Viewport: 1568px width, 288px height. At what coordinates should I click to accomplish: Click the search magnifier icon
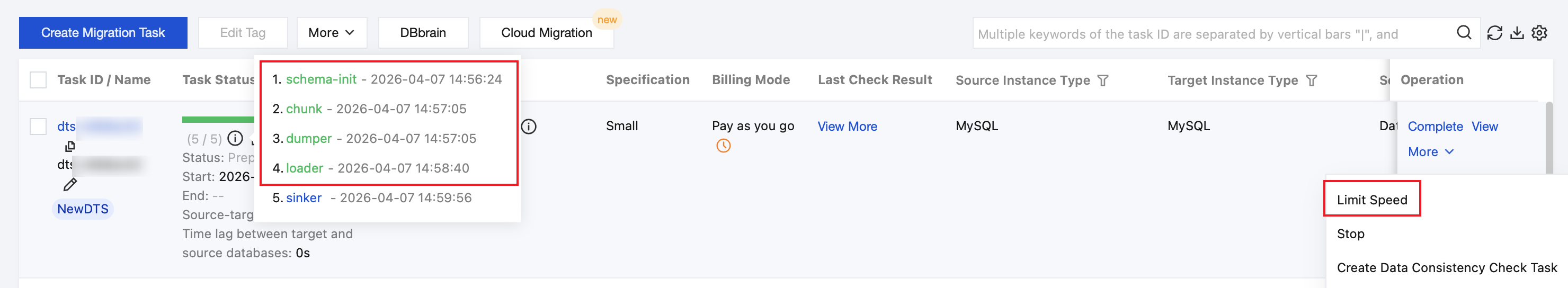1464,33
